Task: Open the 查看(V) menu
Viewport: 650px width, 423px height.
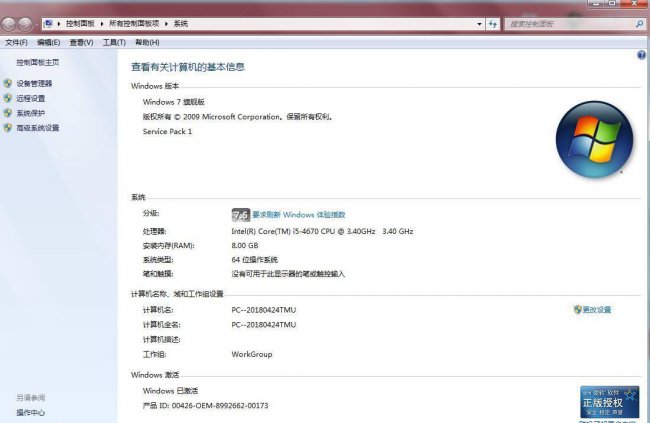Action: point(81,42)
